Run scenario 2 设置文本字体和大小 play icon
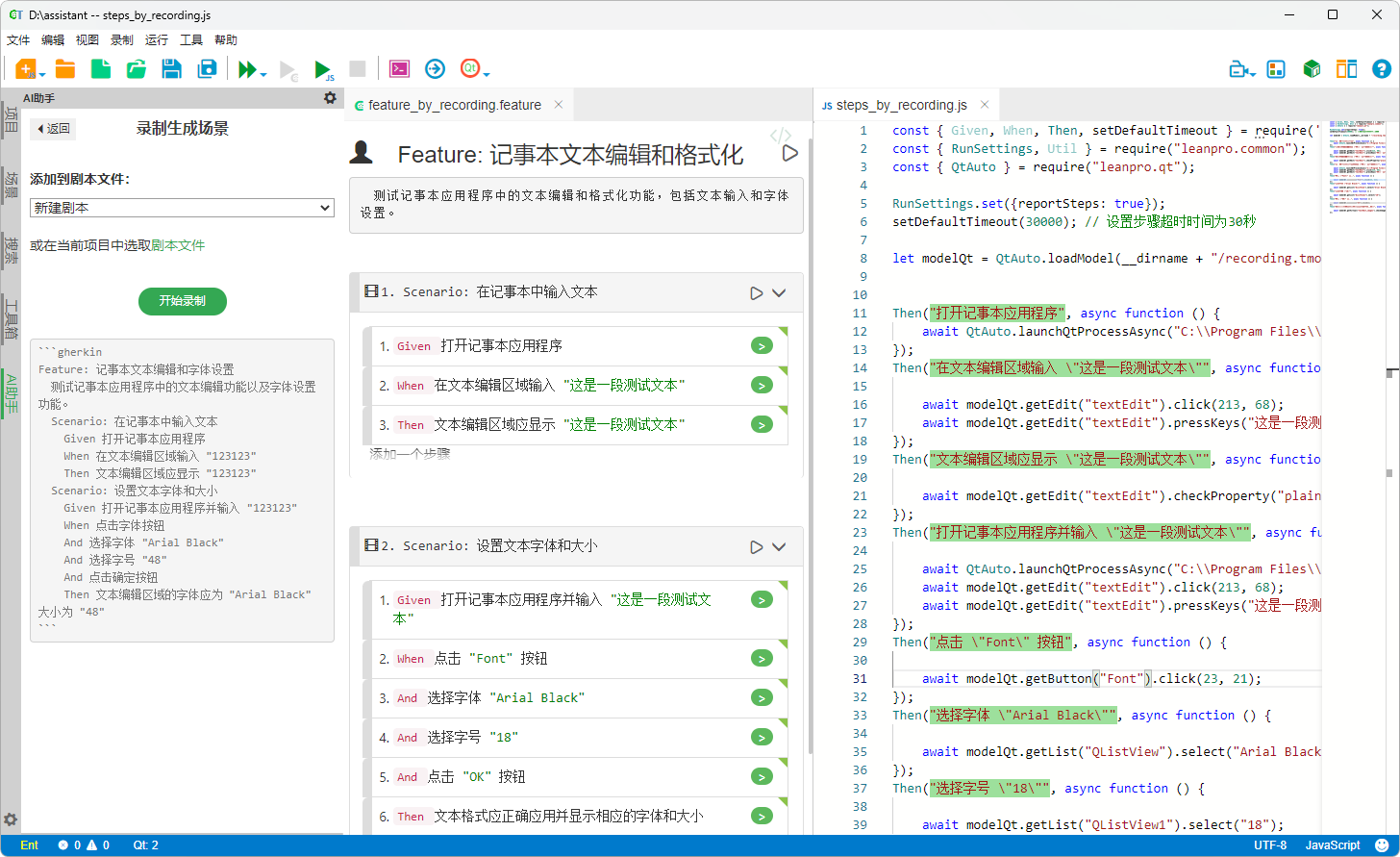Screen dimensions: 1400x857 [x=757, y=546]
